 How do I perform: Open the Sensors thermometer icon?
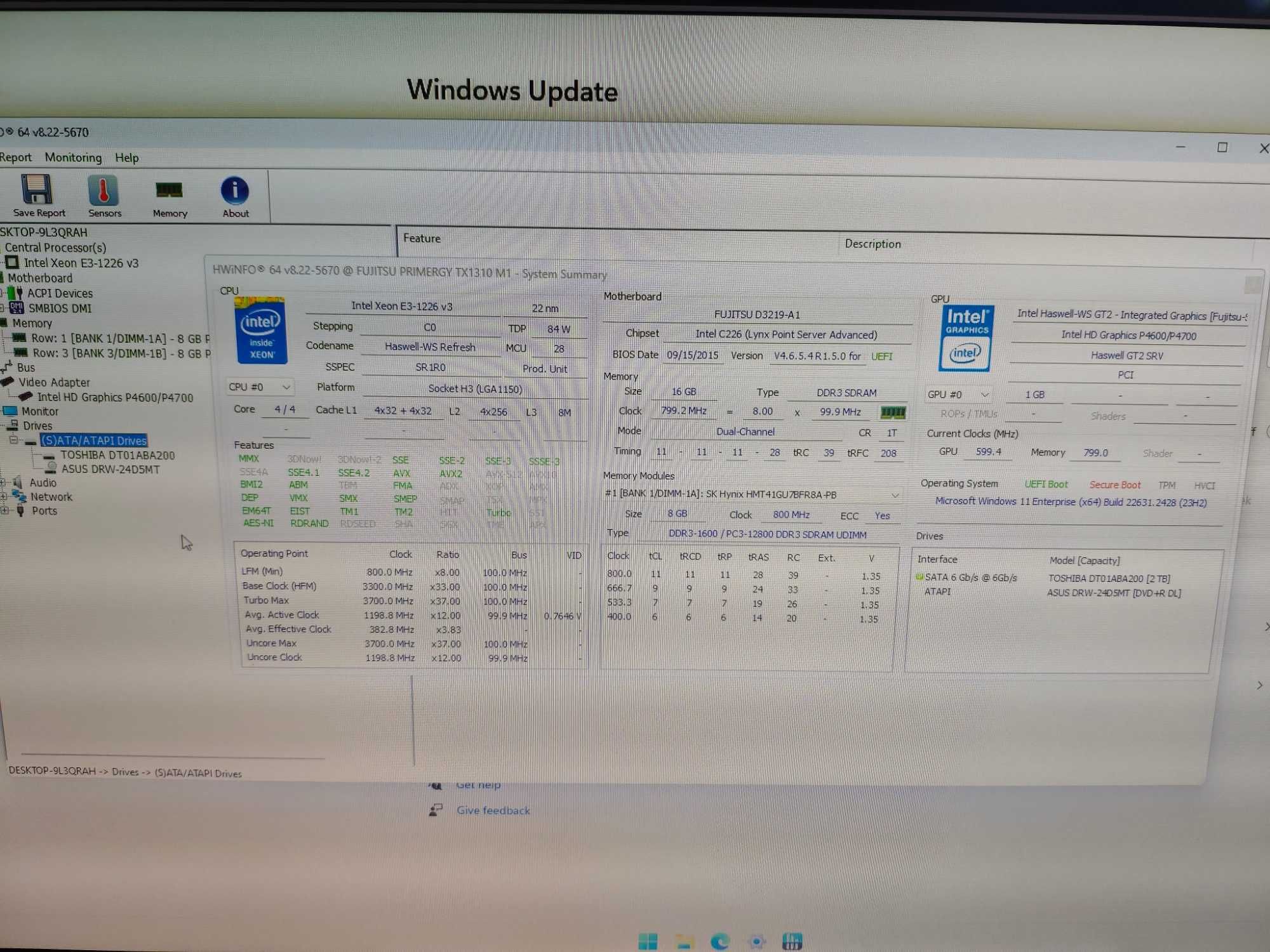point(104,195)
